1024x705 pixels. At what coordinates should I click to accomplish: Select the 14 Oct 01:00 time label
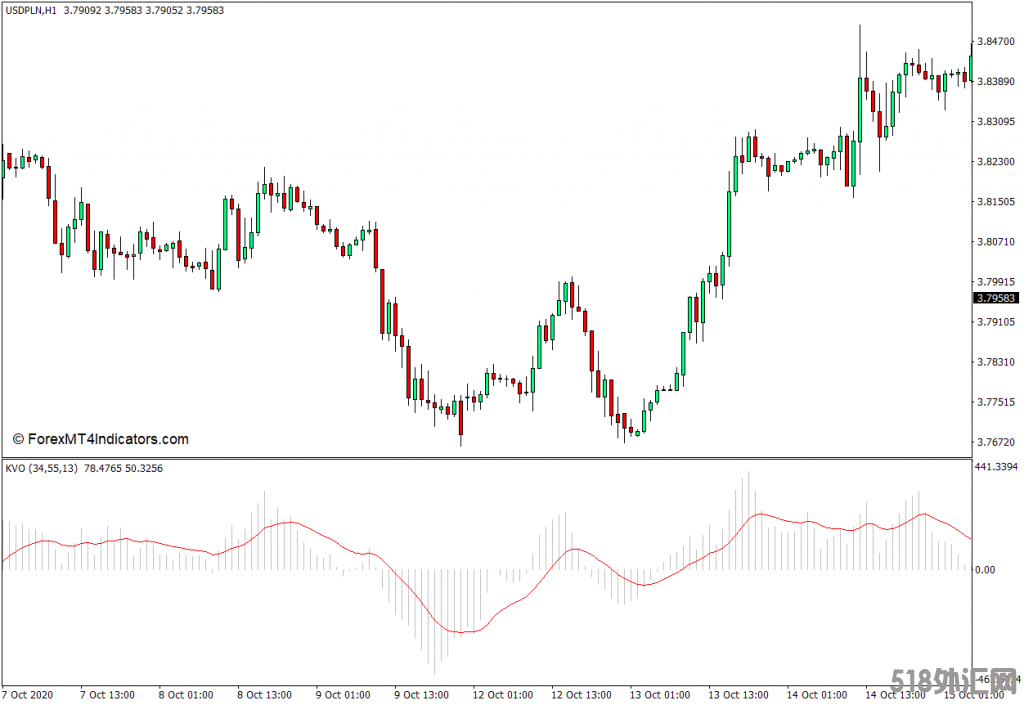(815, 694)
